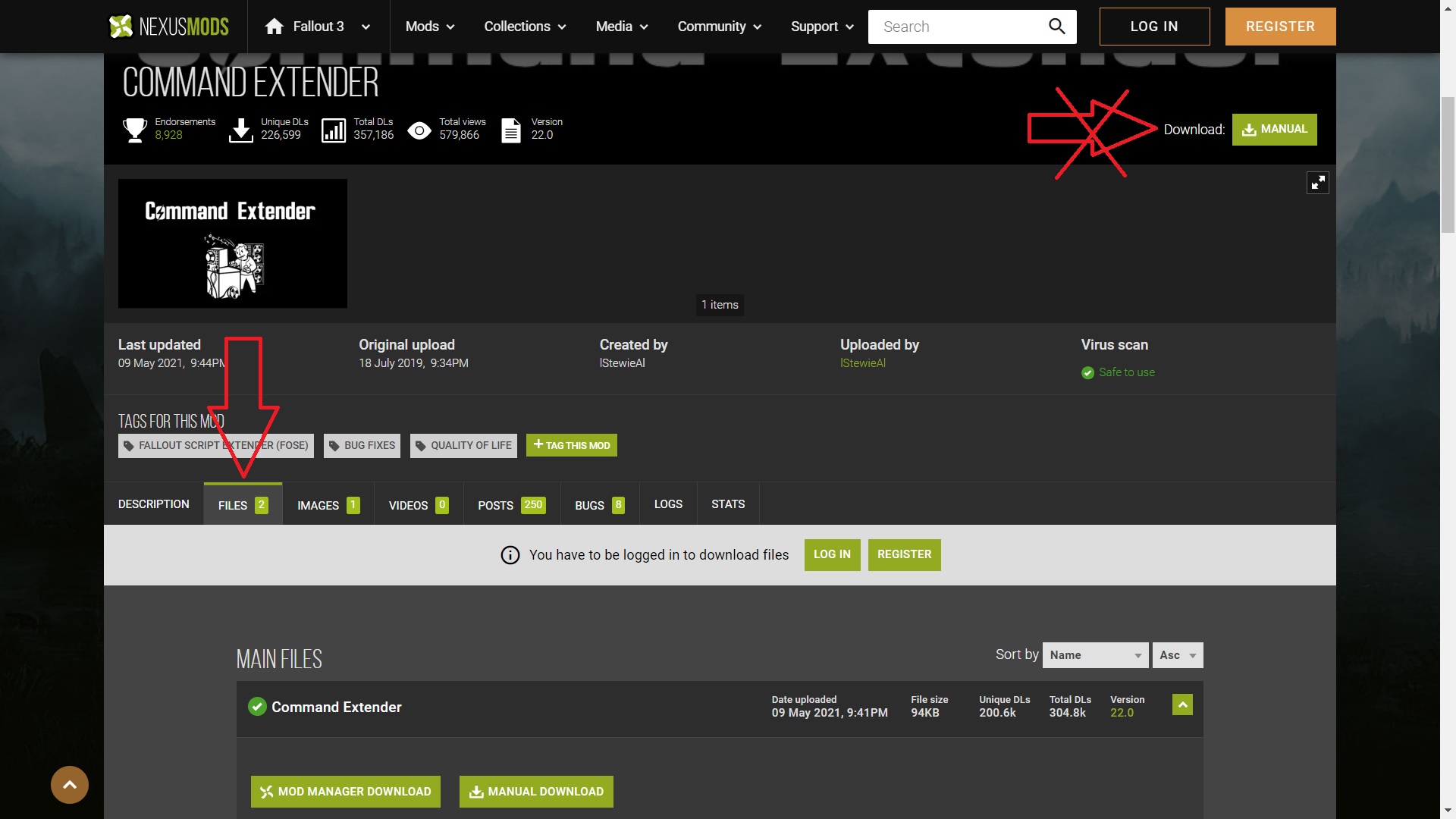This screenshot has width=1456, height=819.
Task: Click the Fallout 3 home icon
Action: tap(274, 27)
